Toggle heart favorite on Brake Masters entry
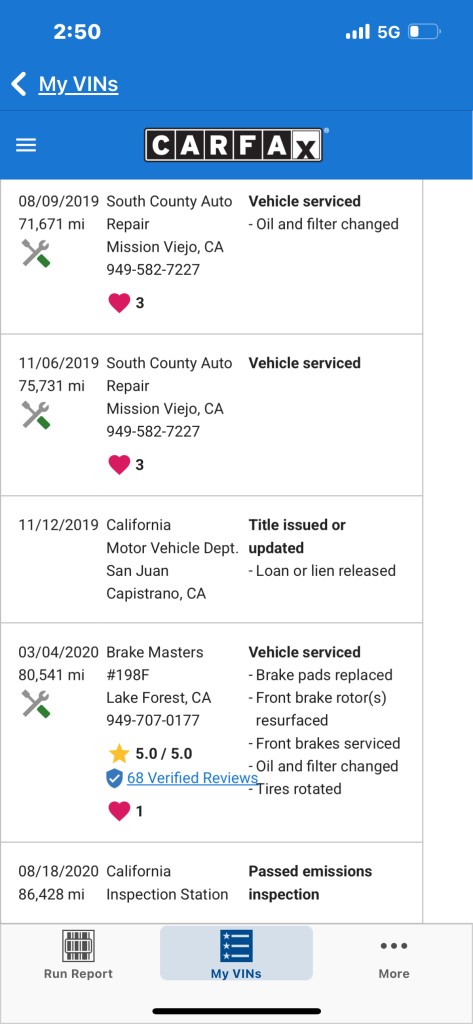The height and width of the screenshot is (1024, 473). 119,811
